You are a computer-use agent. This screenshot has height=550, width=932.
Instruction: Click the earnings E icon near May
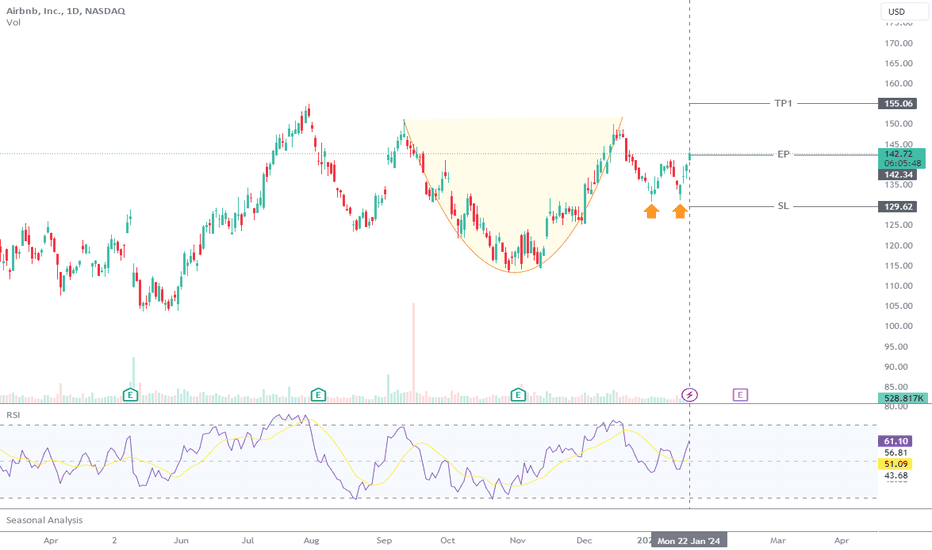click(130, 394)
